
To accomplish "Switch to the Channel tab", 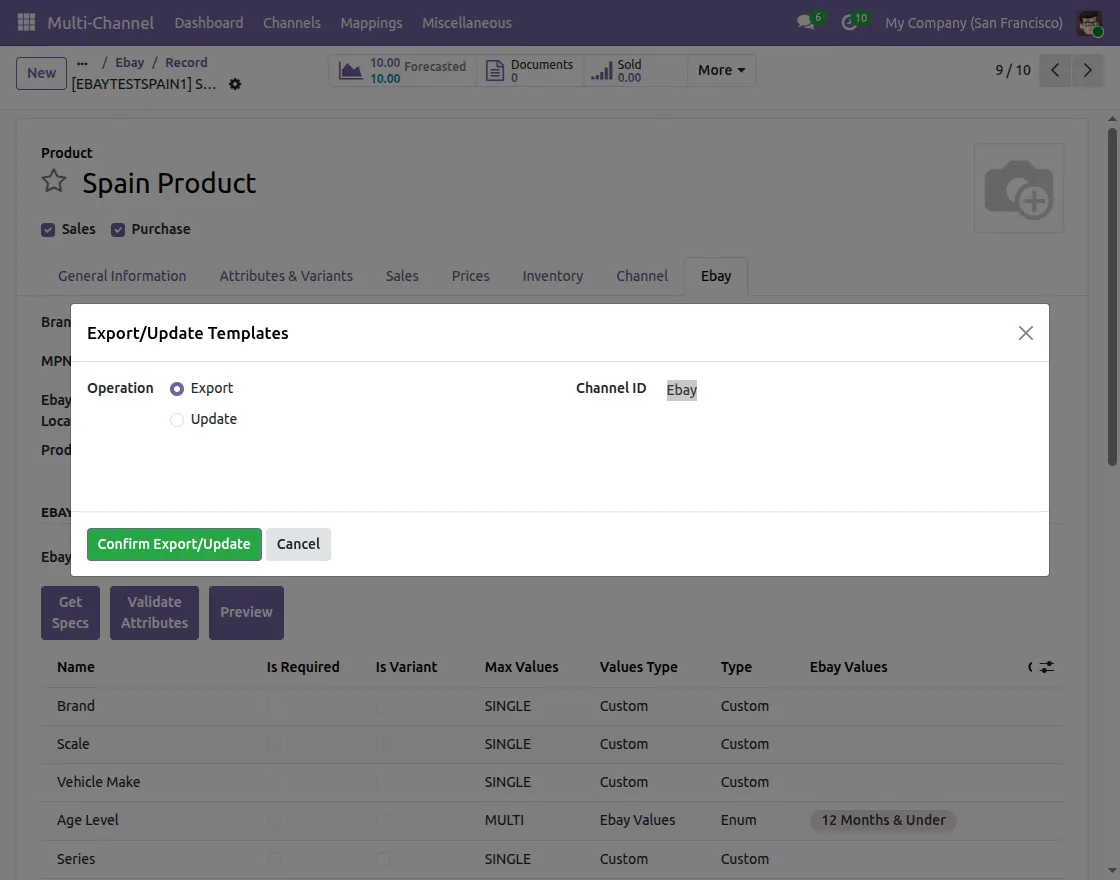I will [x=642, y=276].
